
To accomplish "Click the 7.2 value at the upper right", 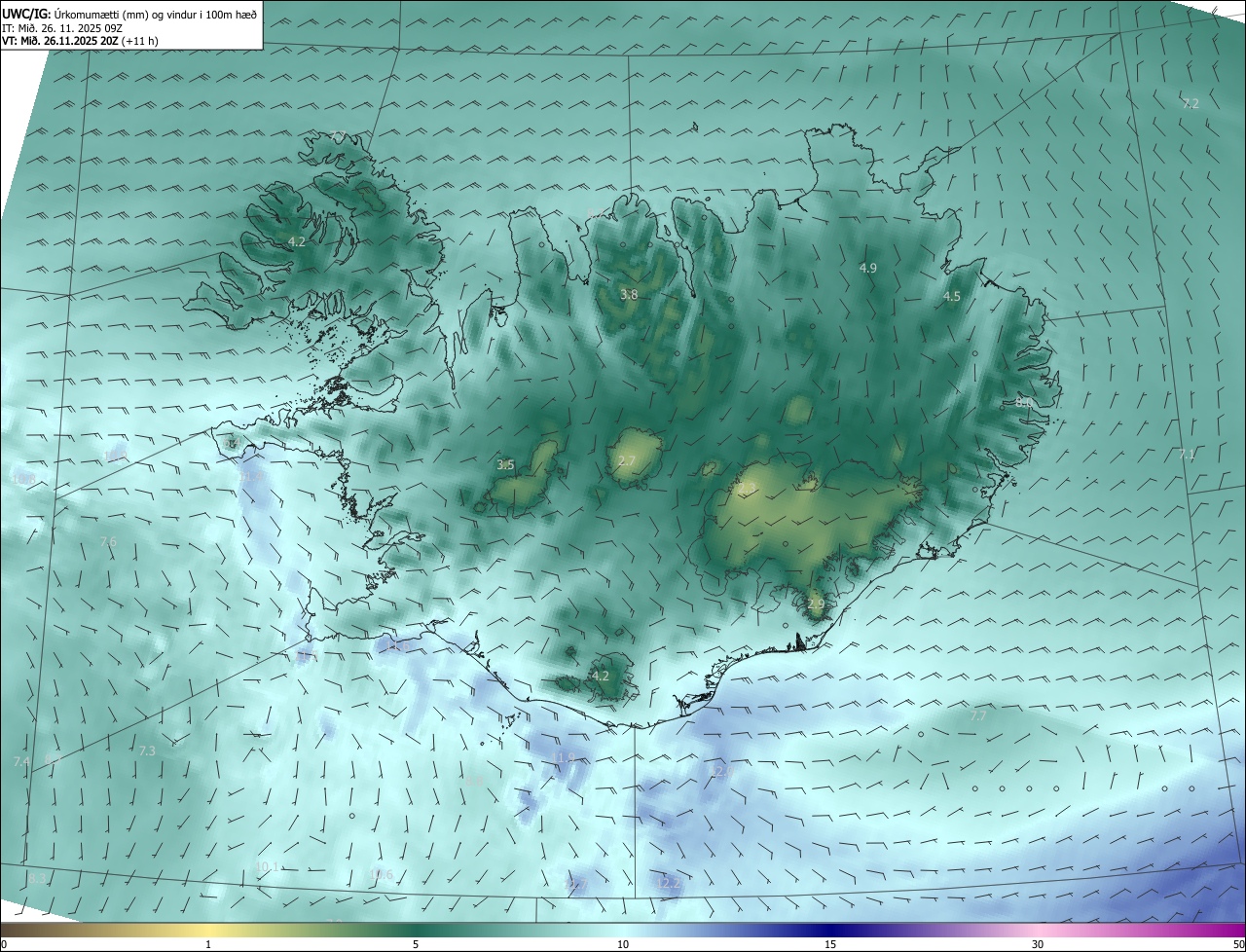I will point(1191,103).
